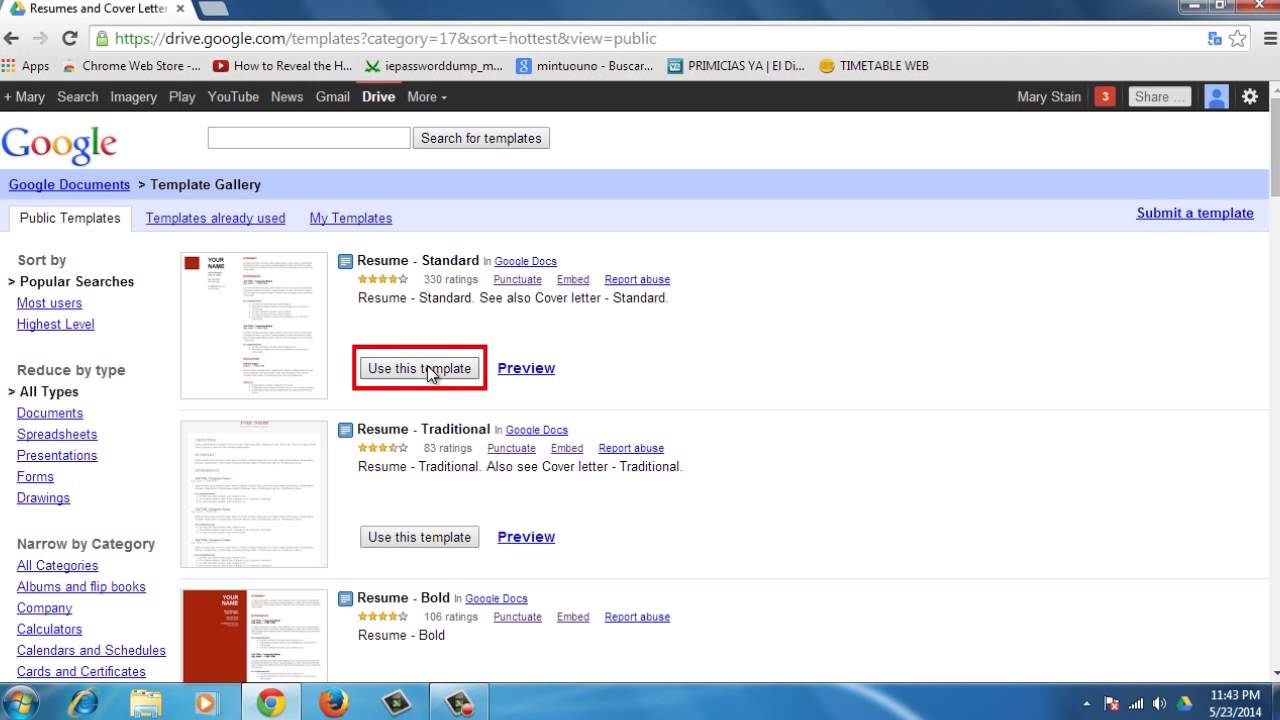This screenshot has height=720, width=1280.
Task: Filter by Presentations type
Action: [57, 455]
